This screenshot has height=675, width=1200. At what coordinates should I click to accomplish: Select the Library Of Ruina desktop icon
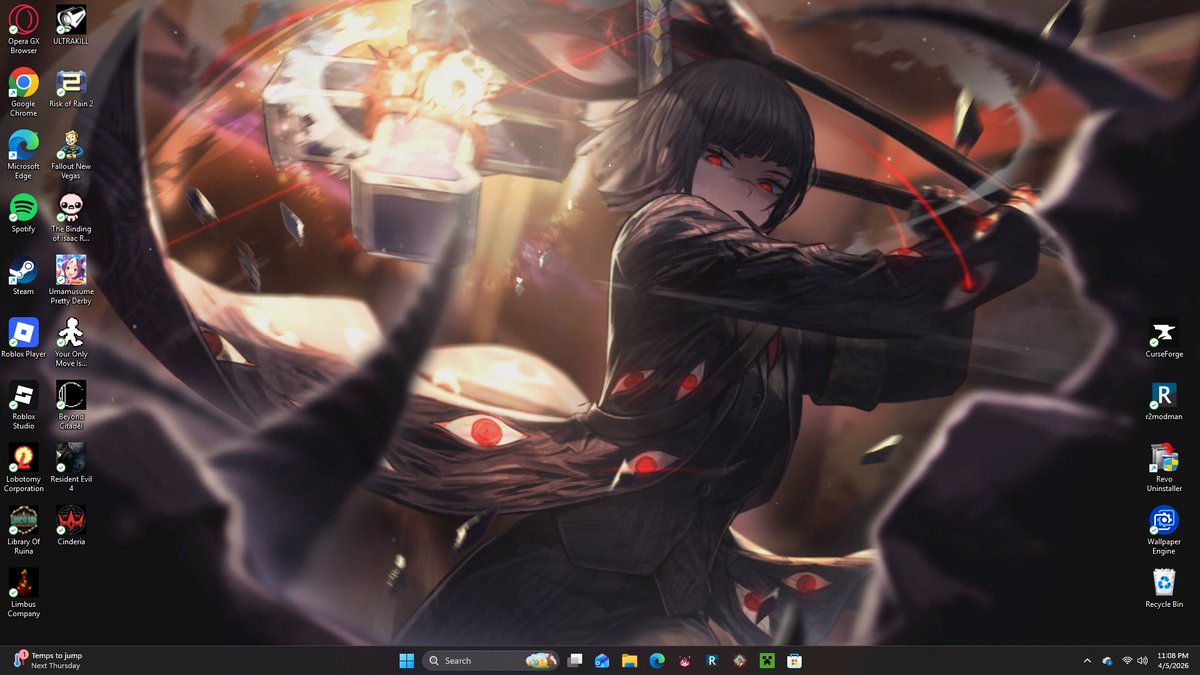pyautogui.click(x=23, y=531)
